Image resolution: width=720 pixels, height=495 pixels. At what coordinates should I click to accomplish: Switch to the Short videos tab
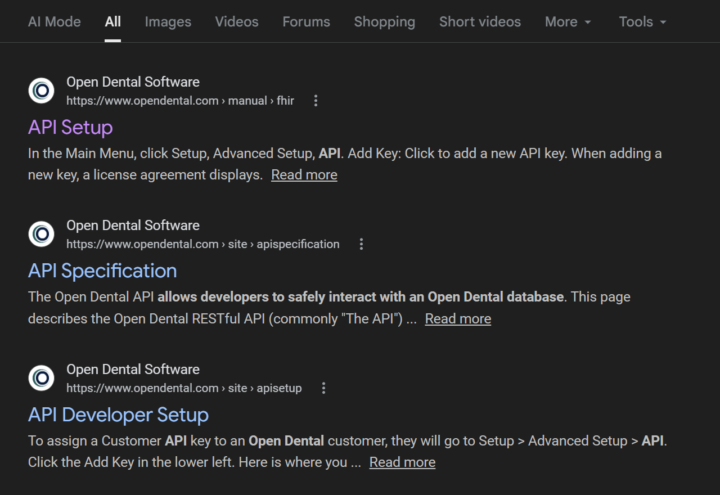(x=480, y=22)
